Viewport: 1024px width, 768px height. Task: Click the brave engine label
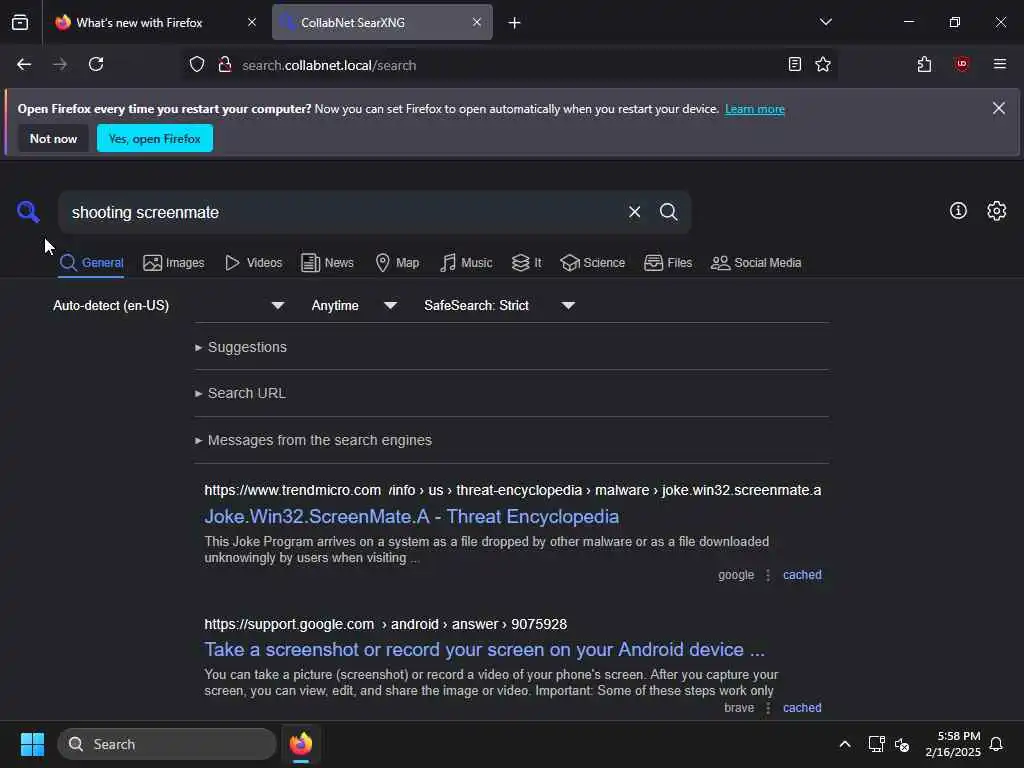point(739,707)
